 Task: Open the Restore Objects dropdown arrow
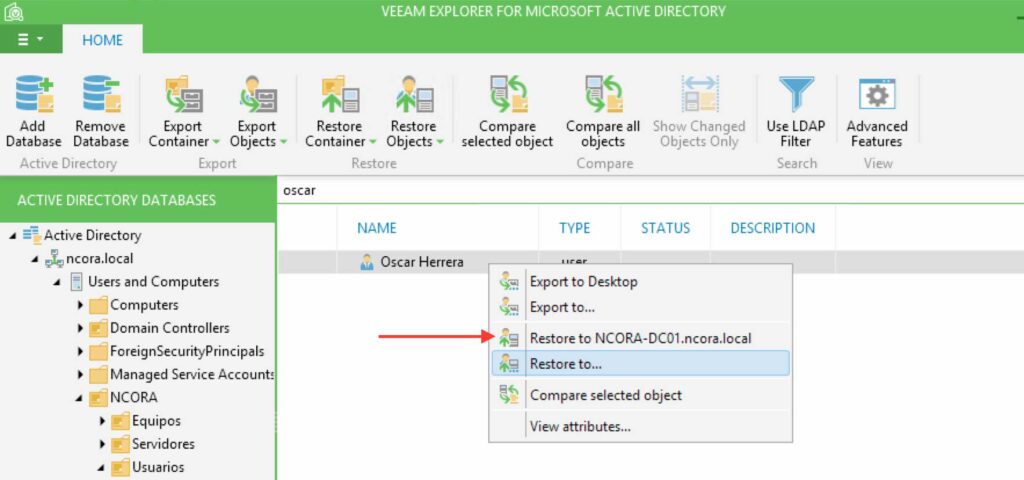pyautogui.click(x=440, y=142)
